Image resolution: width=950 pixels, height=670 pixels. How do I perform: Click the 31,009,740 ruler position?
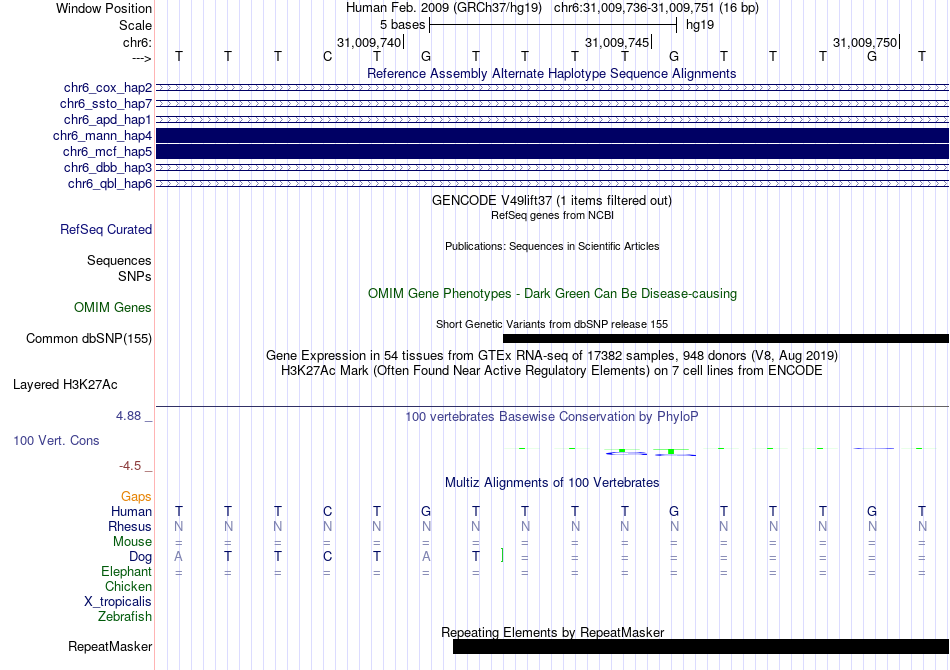coord(370,42)
